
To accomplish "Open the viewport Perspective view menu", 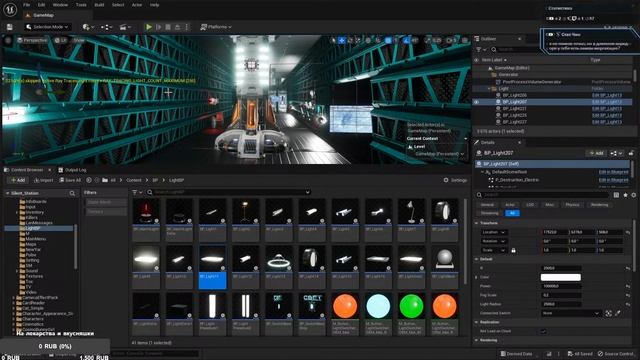I will click(32, 40).
